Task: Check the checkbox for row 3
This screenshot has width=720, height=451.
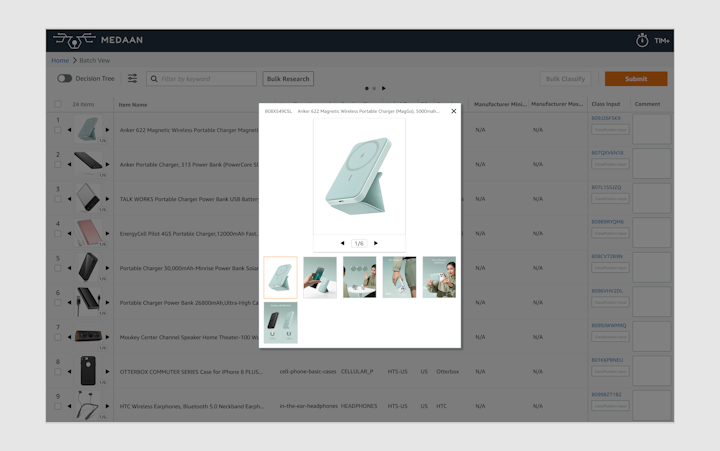Action: (x=58, y=199)
